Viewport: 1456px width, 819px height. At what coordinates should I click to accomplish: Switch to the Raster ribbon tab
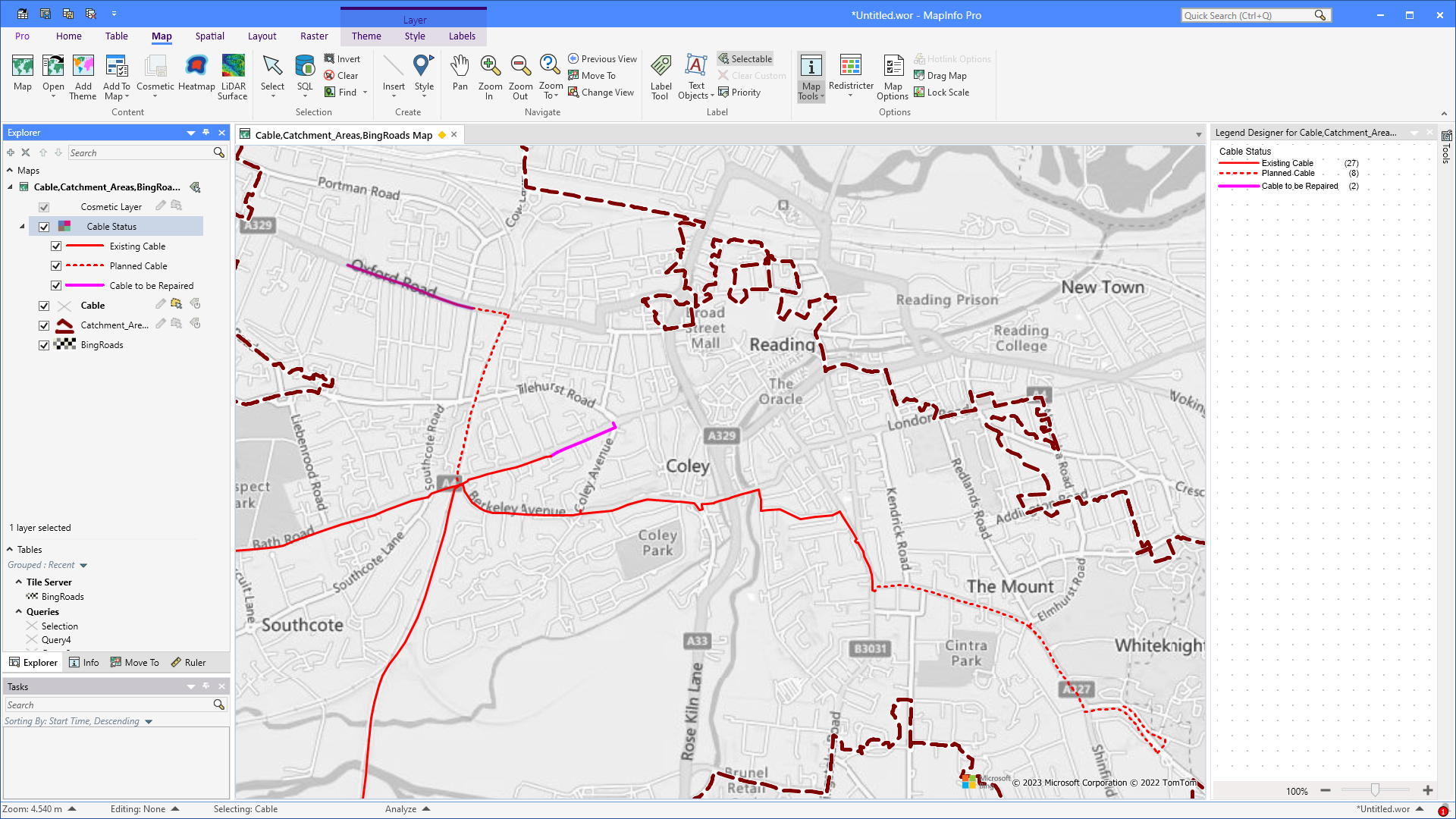tap(314, 36)
